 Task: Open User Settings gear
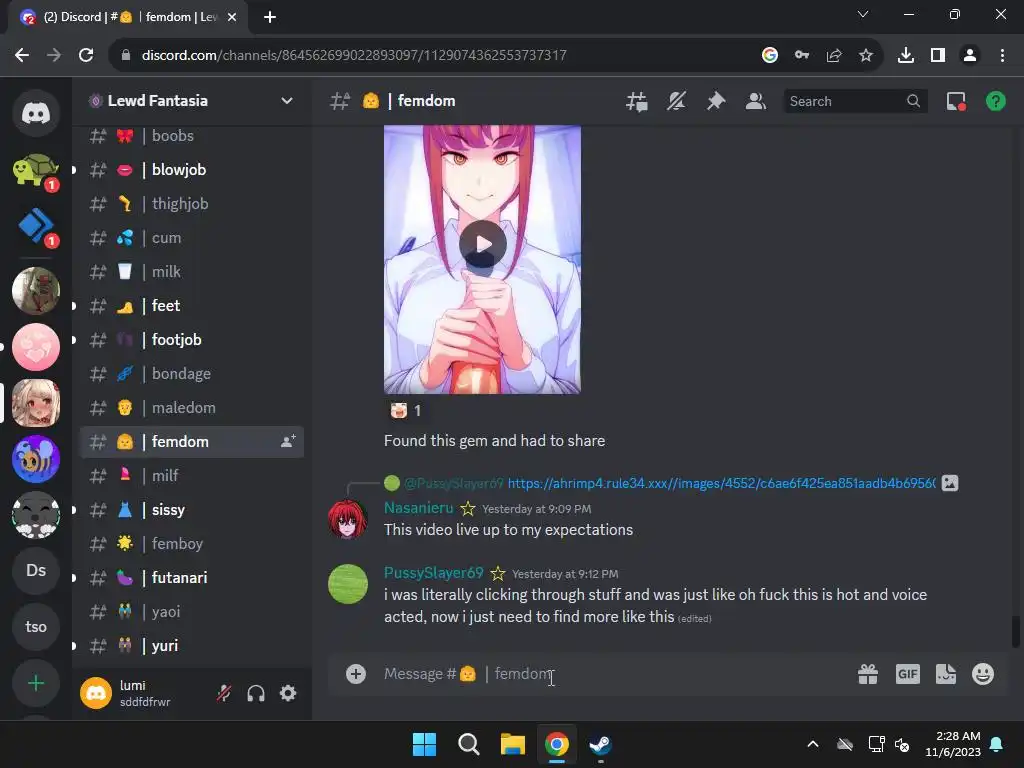288,693
